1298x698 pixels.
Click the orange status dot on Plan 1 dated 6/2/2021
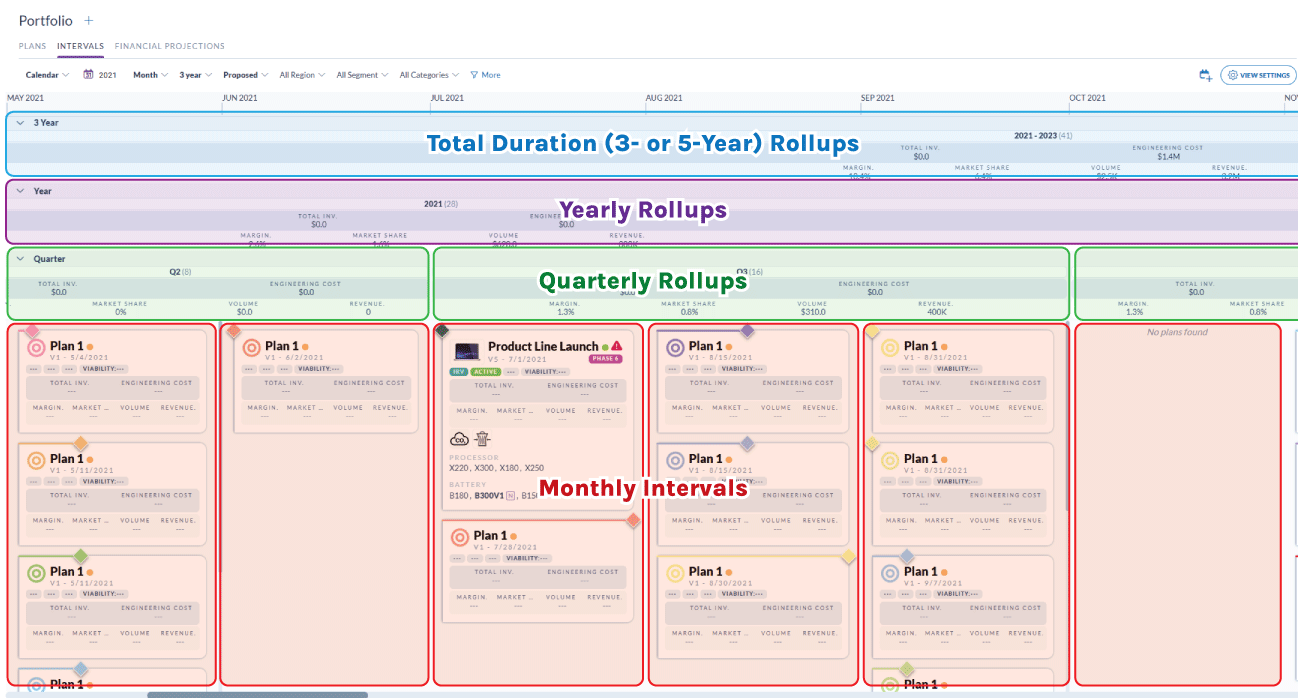click(305, 347)
